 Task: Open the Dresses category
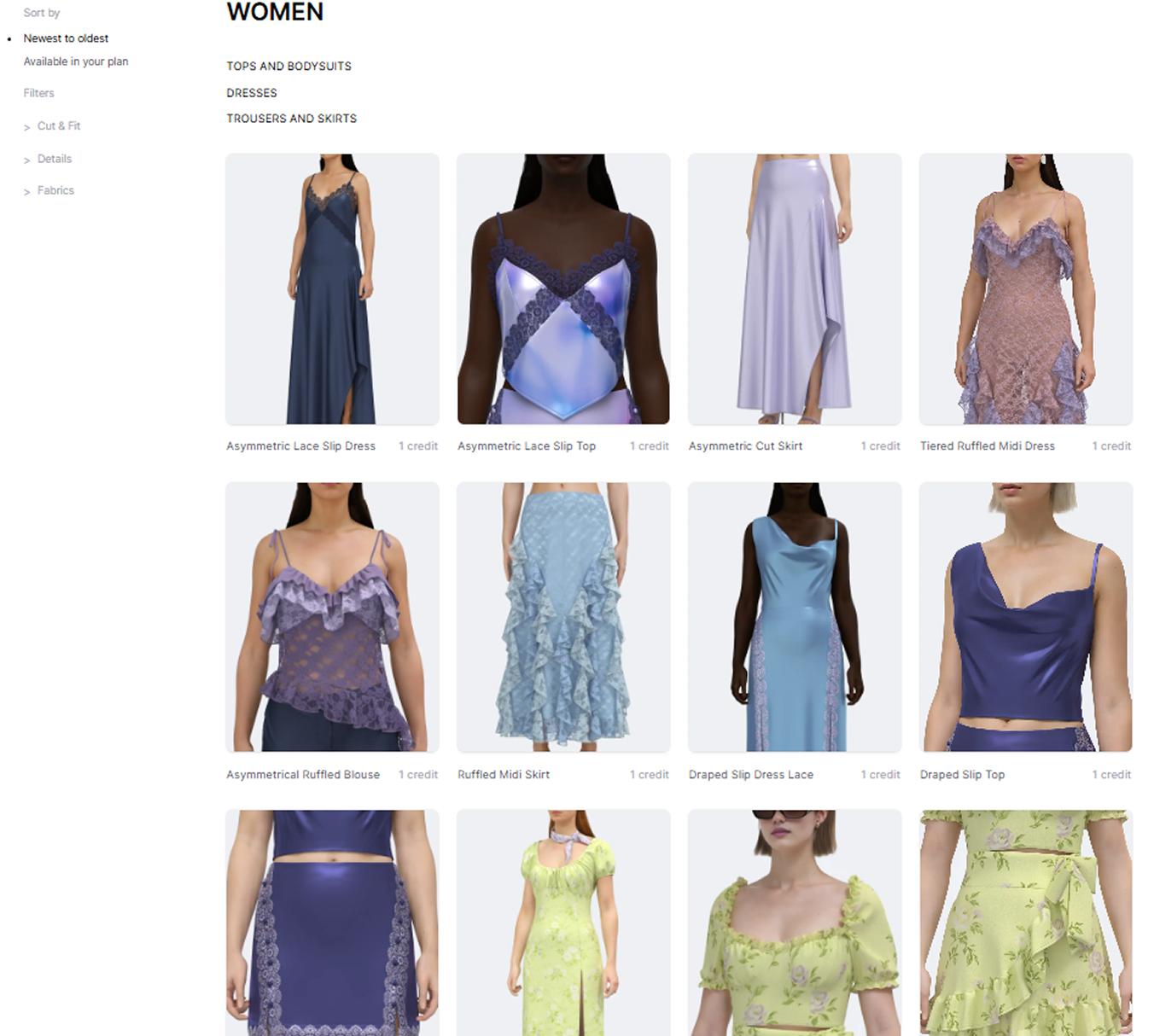coord(251,93)
